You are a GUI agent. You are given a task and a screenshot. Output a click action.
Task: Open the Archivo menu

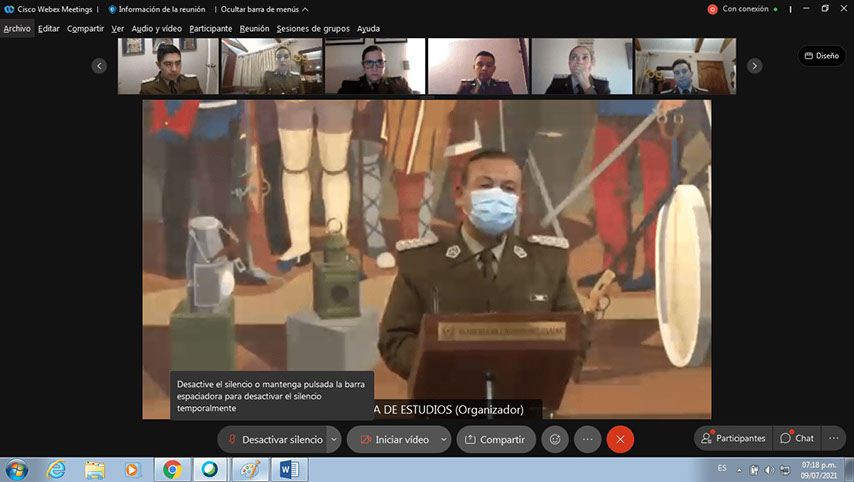tap(17, 29)
